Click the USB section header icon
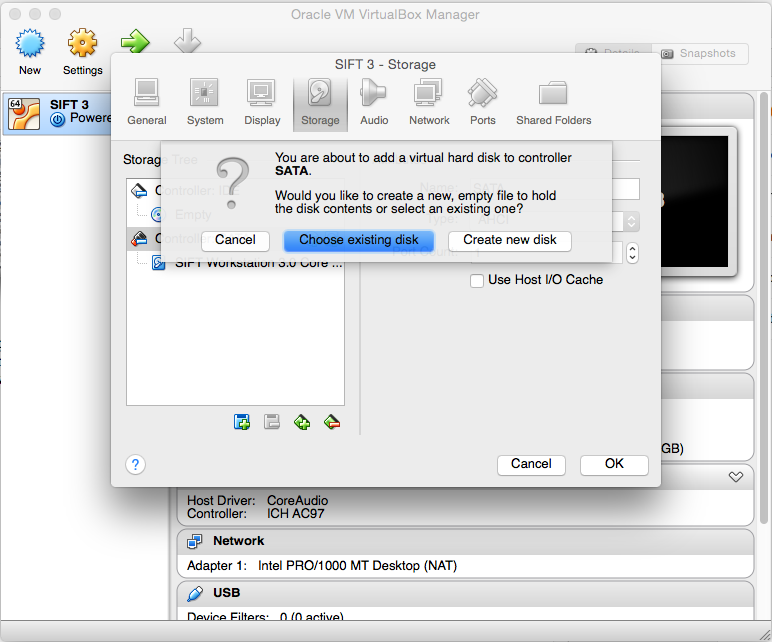 [194, 593]
